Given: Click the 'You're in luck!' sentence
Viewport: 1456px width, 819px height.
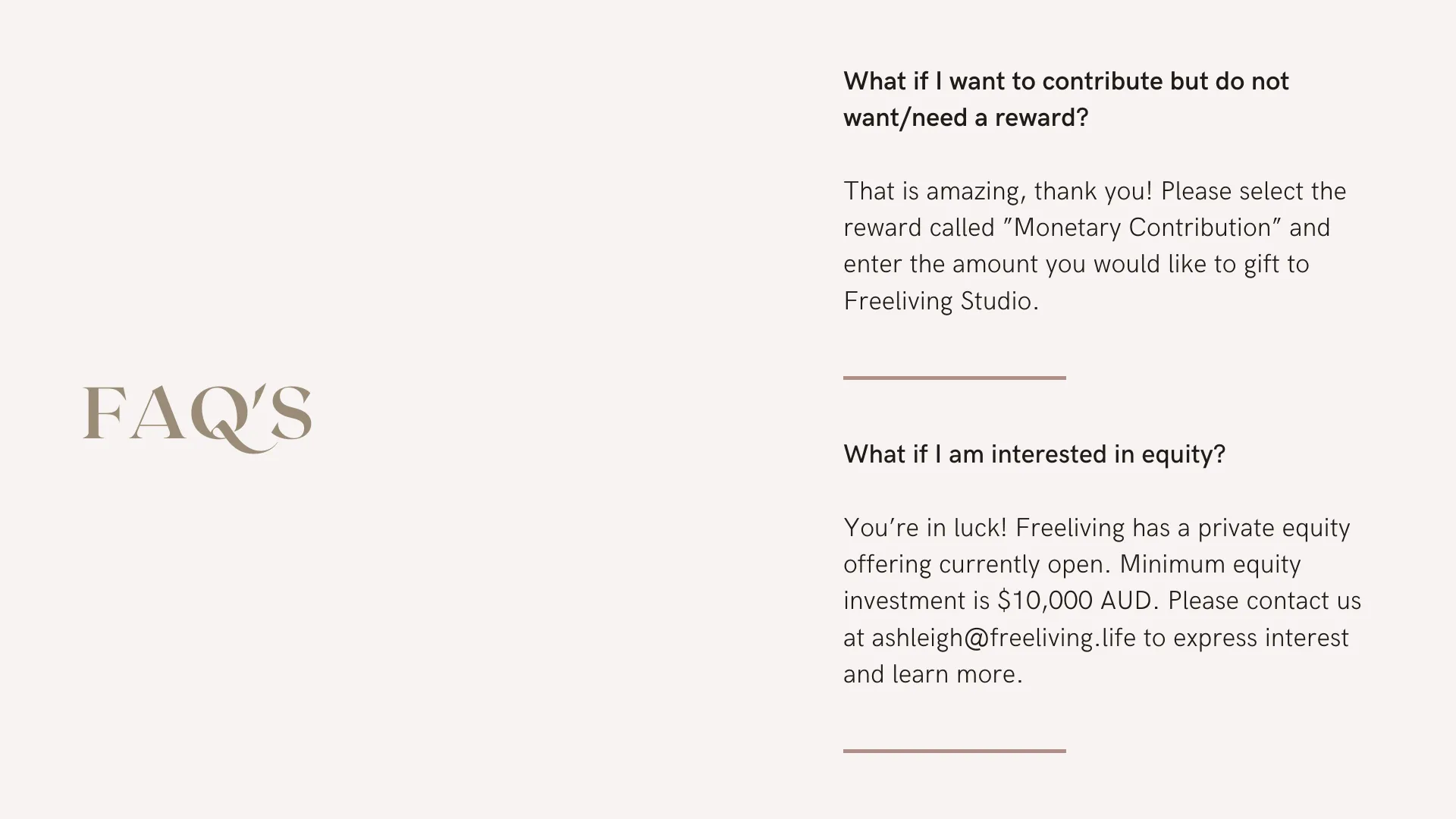Looking at the screenshot, I should pyautogui.click(x=925, y=528).
